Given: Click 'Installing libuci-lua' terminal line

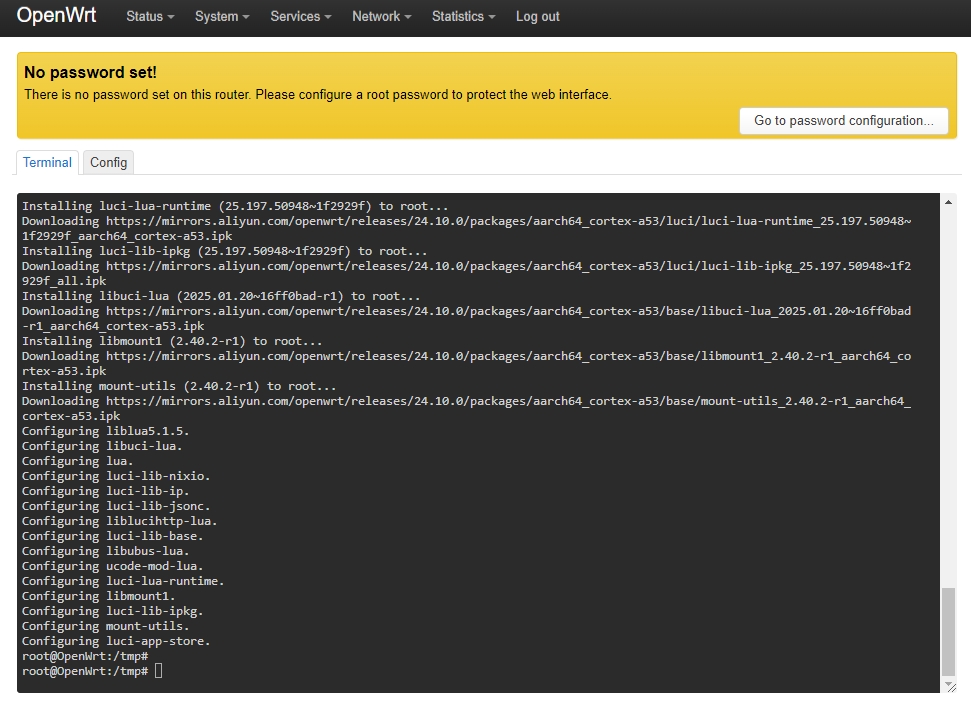Looking at the screenshot, I should pos(221,296).
